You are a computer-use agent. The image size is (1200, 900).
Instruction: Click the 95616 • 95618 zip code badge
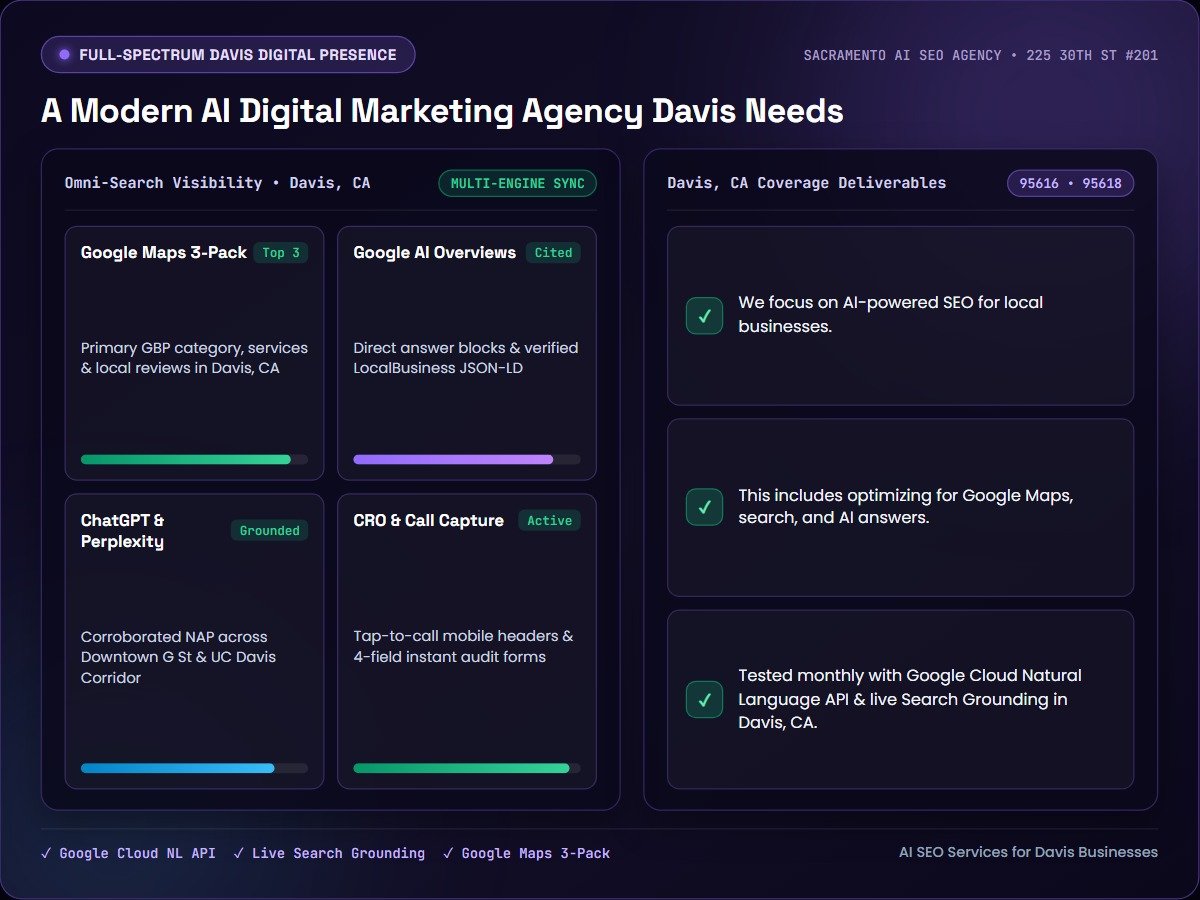[x=1070, y=183]
